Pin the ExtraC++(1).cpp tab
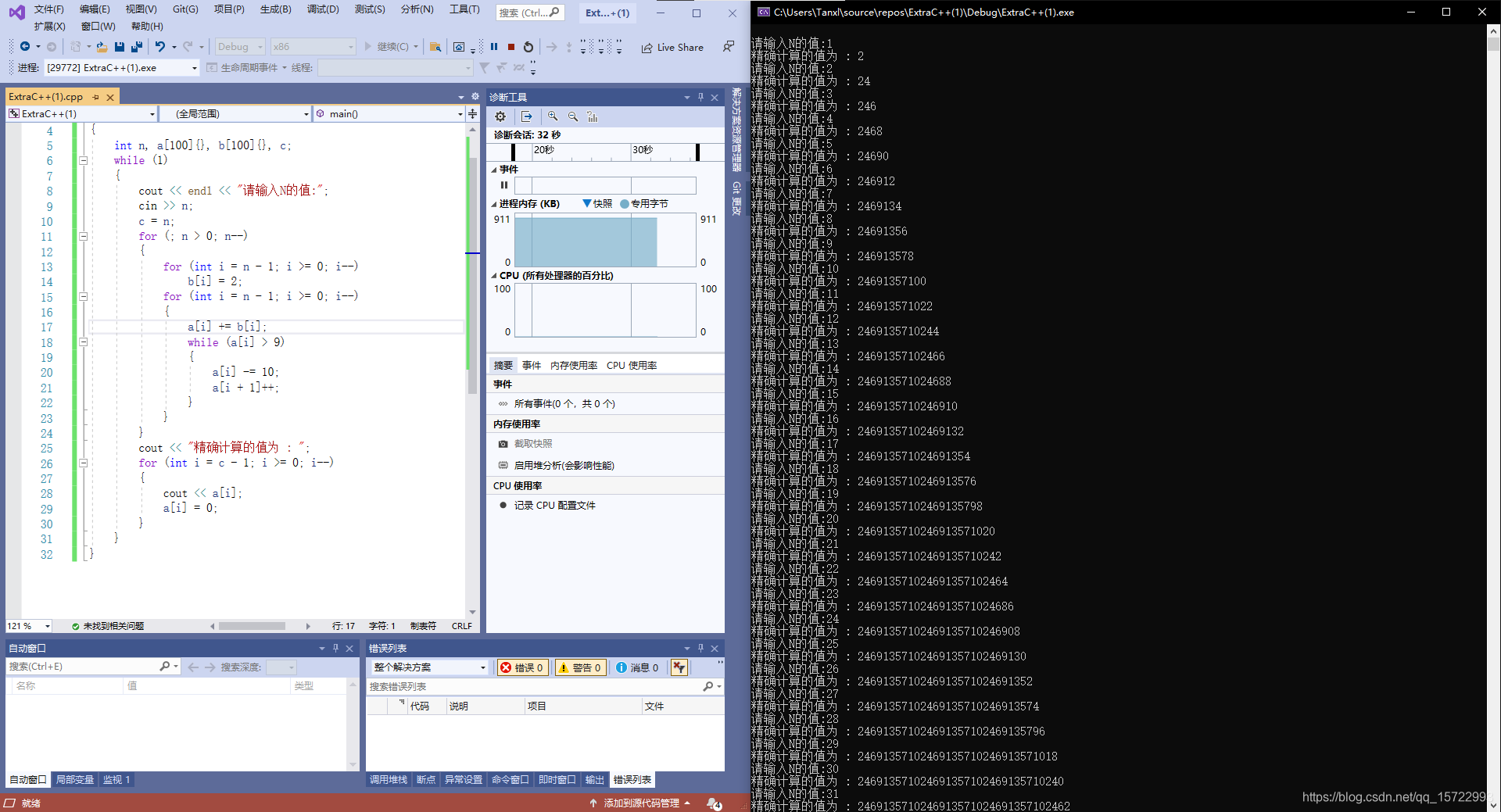The height and width of the screenshot is (812, 1501). coord(96,97)
